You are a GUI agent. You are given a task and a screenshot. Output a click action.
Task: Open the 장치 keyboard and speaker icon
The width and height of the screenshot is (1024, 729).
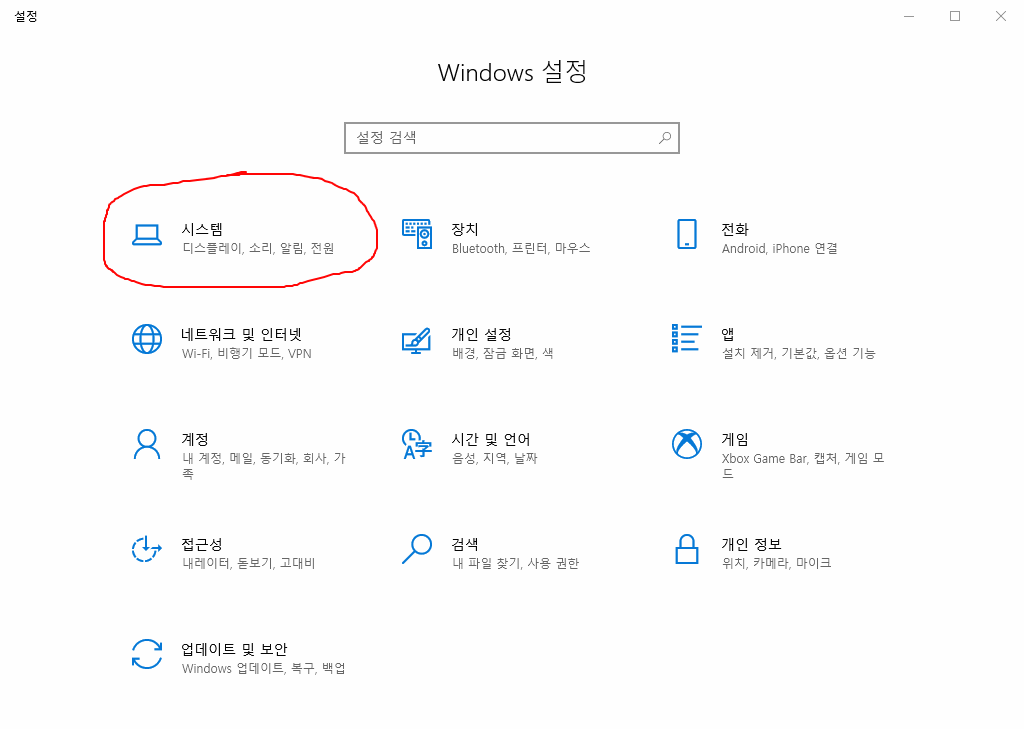coord(417,234)
